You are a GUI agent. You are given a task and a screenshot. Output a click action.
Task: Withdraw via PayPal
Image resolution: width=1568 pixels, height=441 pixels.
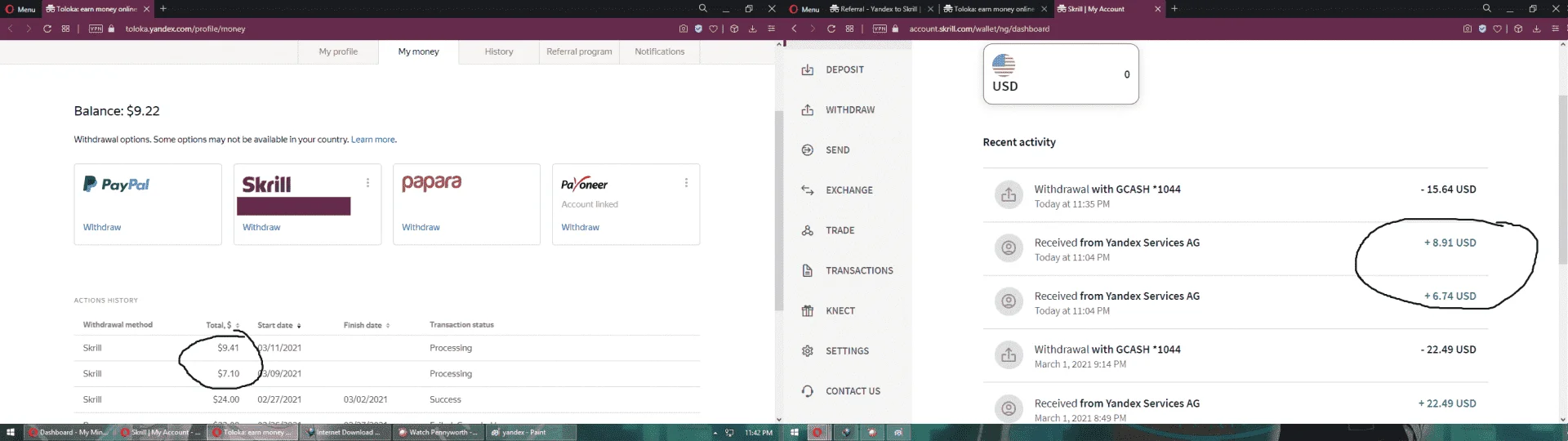[102, 227]
